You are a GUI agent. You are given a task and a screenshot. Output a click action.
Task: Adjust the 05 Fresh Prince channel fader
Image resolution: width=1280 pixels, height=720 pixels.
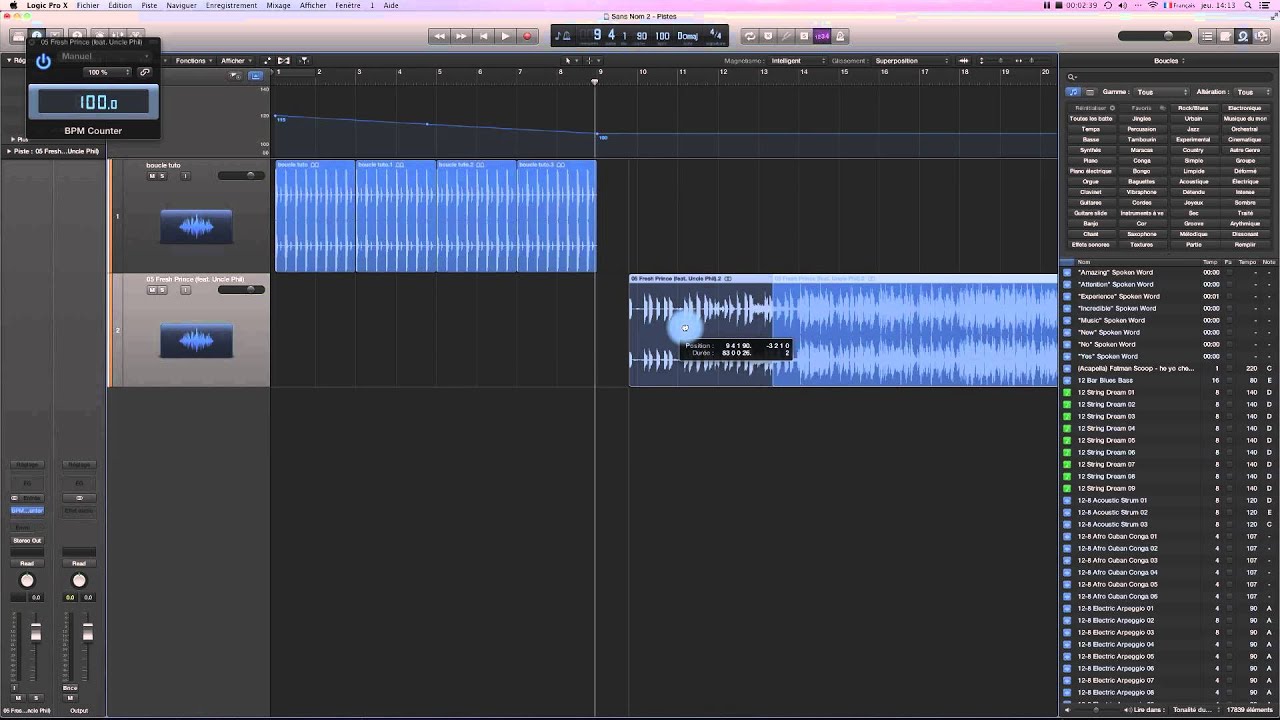[36, 632]
